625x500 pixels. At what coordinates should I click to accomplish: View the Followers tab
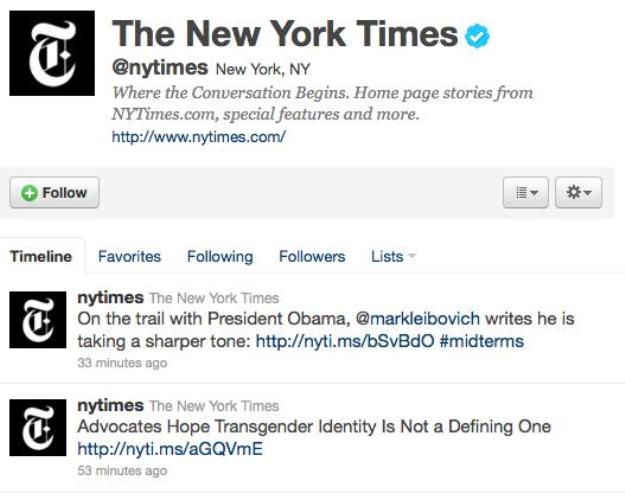tap(312, 256)
